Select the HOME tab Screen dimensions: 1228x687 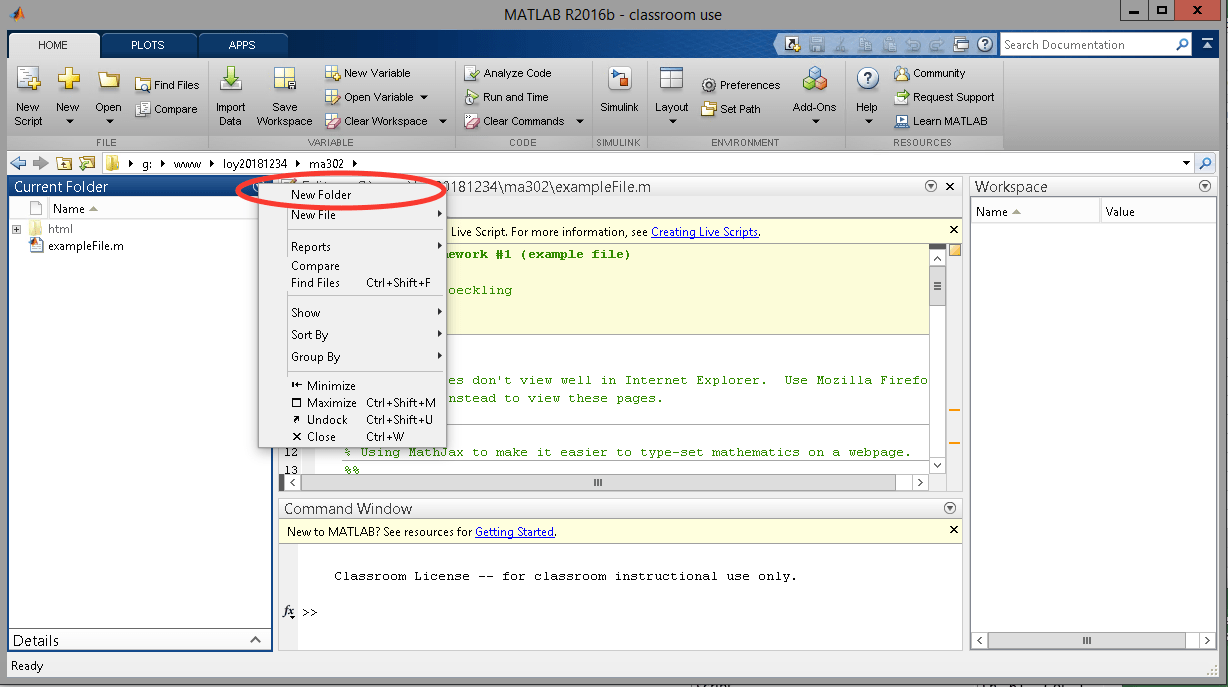click(53, 45)
